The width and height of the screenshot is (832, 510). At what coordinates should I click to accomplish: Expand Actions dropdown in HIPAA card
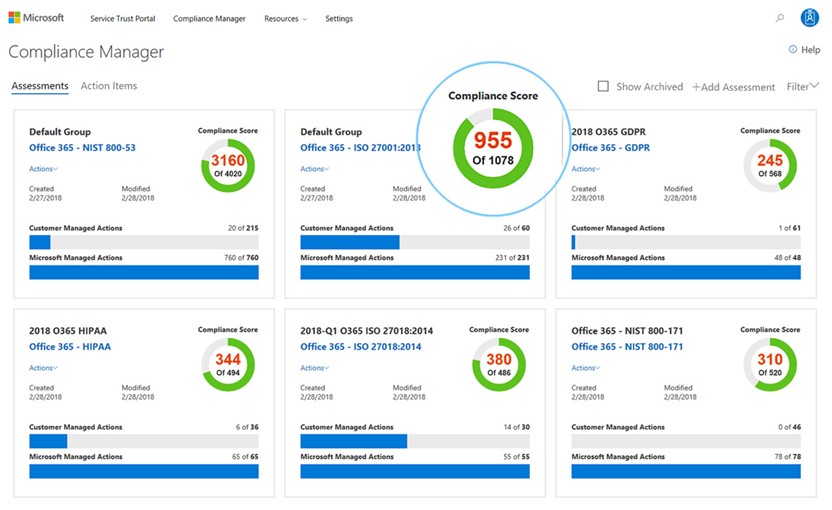coord(43,368)
